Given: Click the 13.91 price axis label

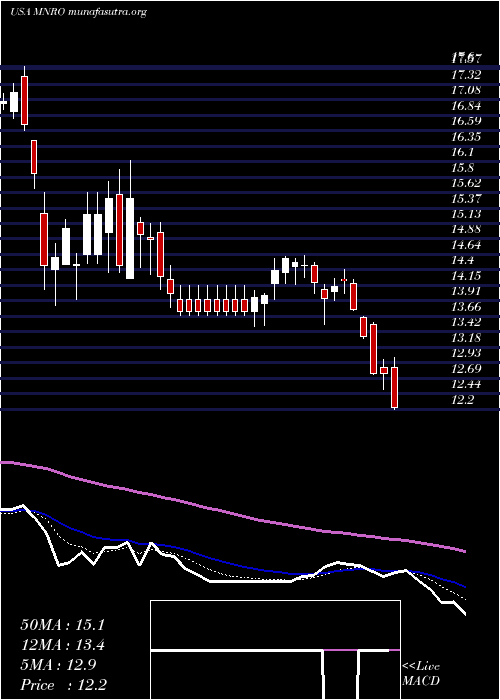Looking at the screenshot, I should pyautogui.click(x=466, y=292).
